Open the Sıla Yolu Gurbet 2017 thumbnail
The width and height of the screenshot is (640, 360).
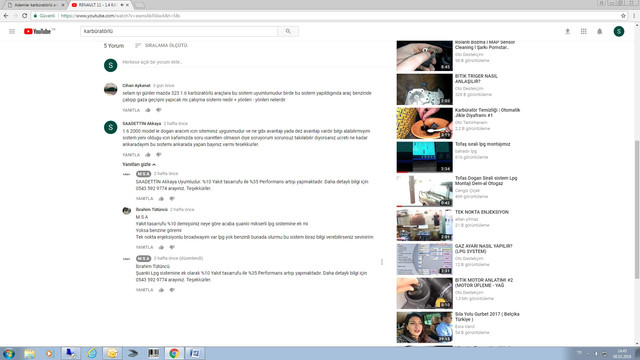point(424,327)
